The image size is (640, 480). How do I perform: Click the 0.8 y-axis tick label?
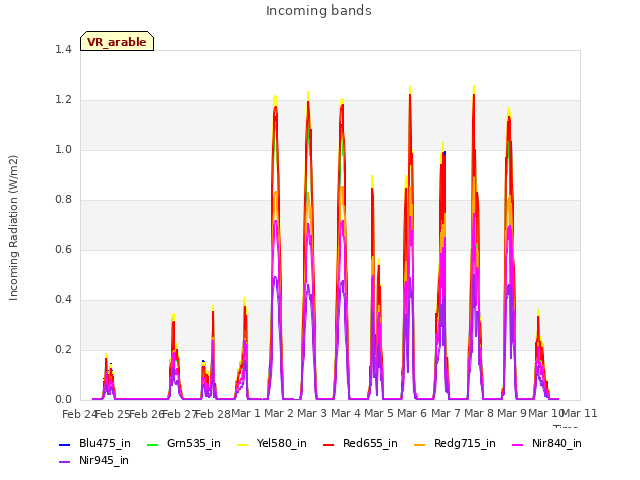63,200
